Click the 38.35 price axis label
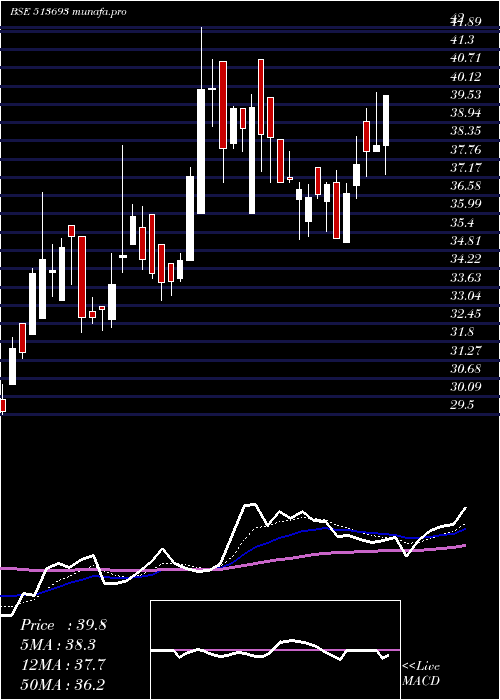The width and height of the screenshot is (500, 700). pos(466,131)
